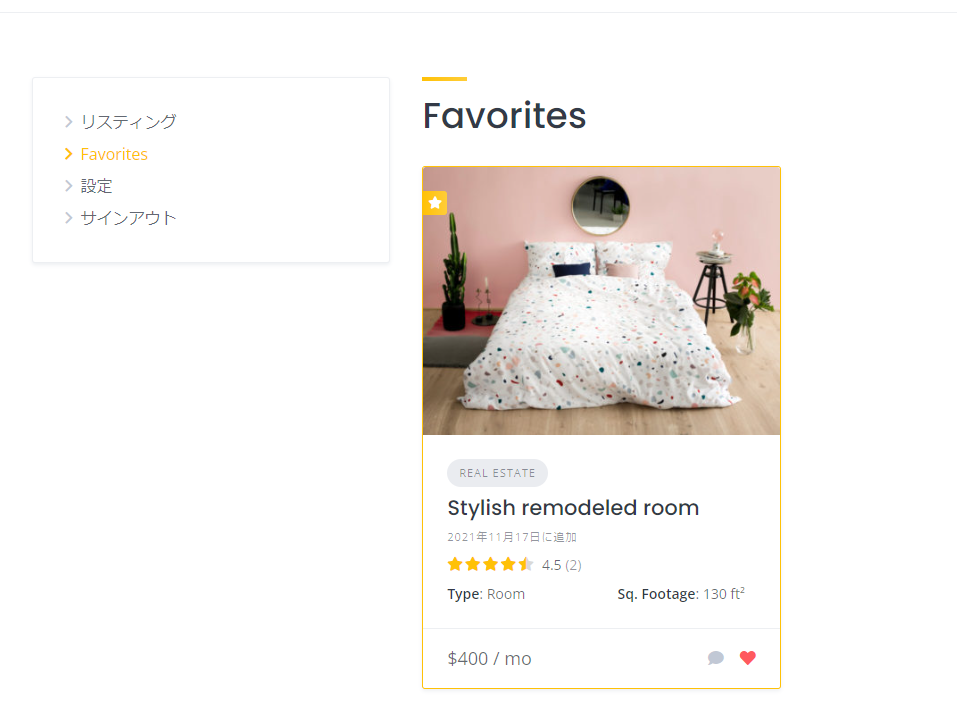Open the リスティング menu item
The width and height of the screenshot is (957, 706).
(128, 122)
